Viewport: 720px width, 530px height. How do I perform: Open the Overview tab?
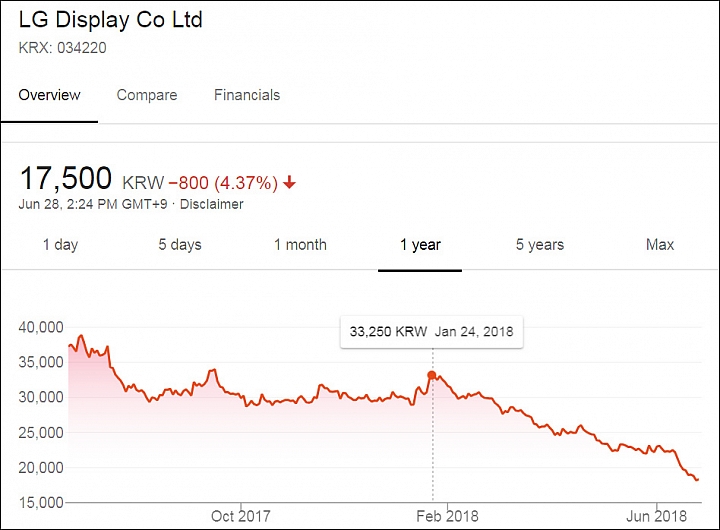click(49, 95)
